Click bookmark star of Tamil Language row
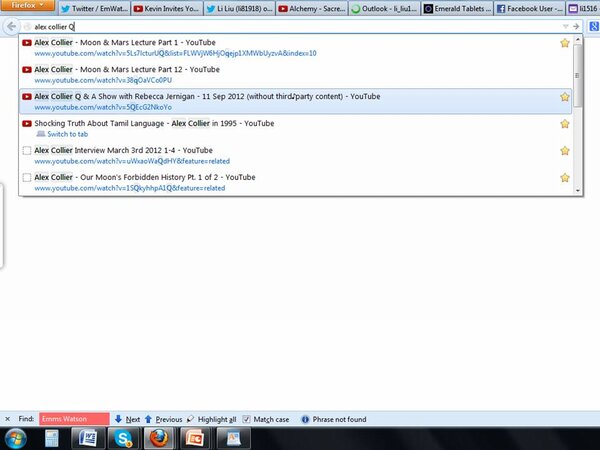This screenshot has width=600, height=450. pyautogui.click(x=565, y=124)
